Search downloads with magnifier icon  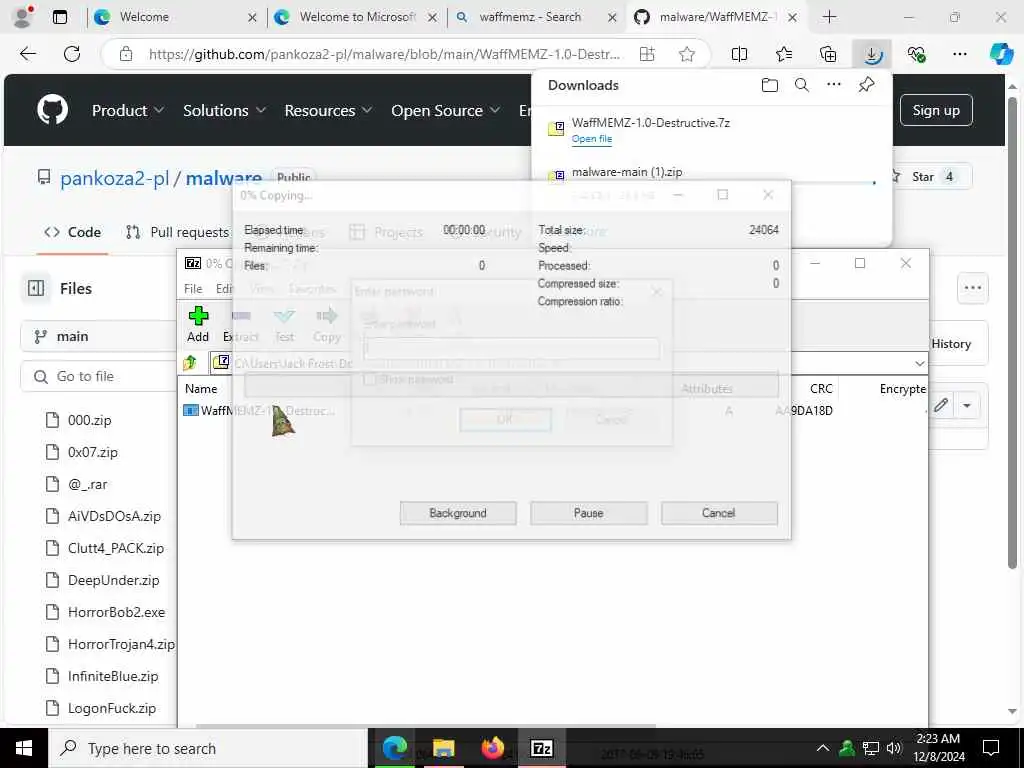point(802,85)
